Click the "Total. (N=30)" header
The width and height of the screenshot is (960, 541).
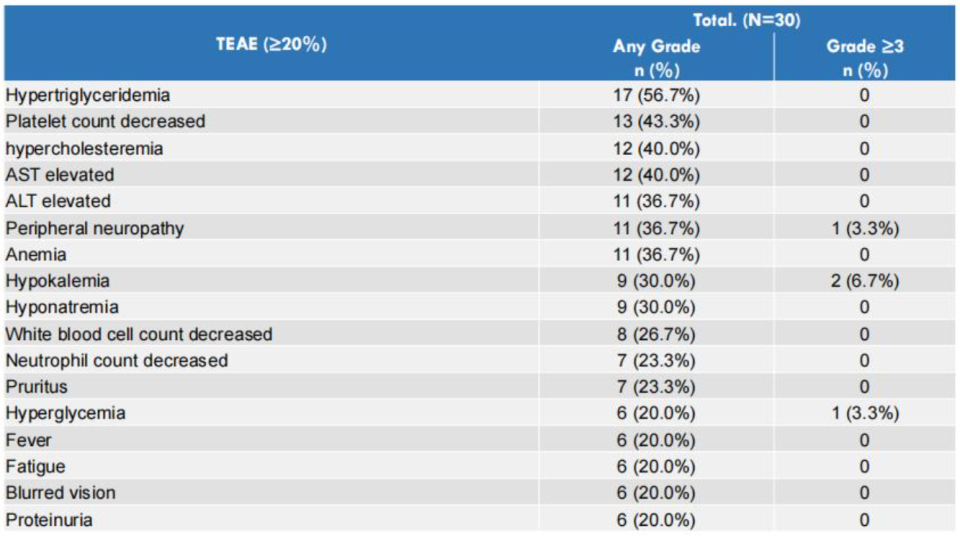746,20
